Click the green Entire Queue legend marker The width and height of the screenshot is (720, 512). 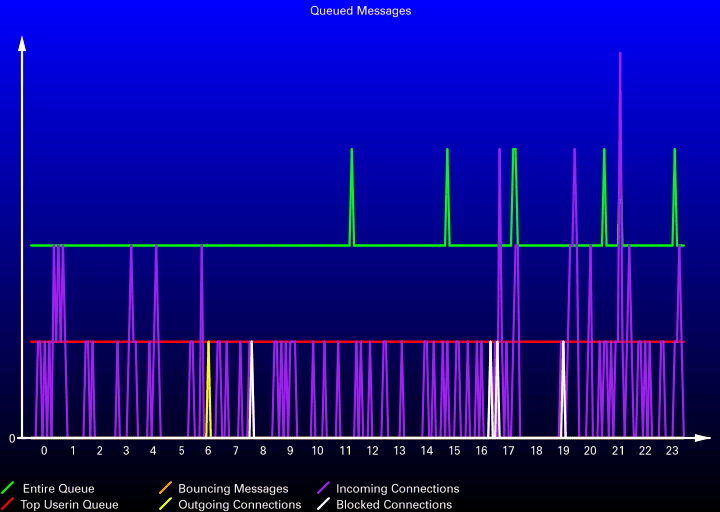tap(8, 489)
